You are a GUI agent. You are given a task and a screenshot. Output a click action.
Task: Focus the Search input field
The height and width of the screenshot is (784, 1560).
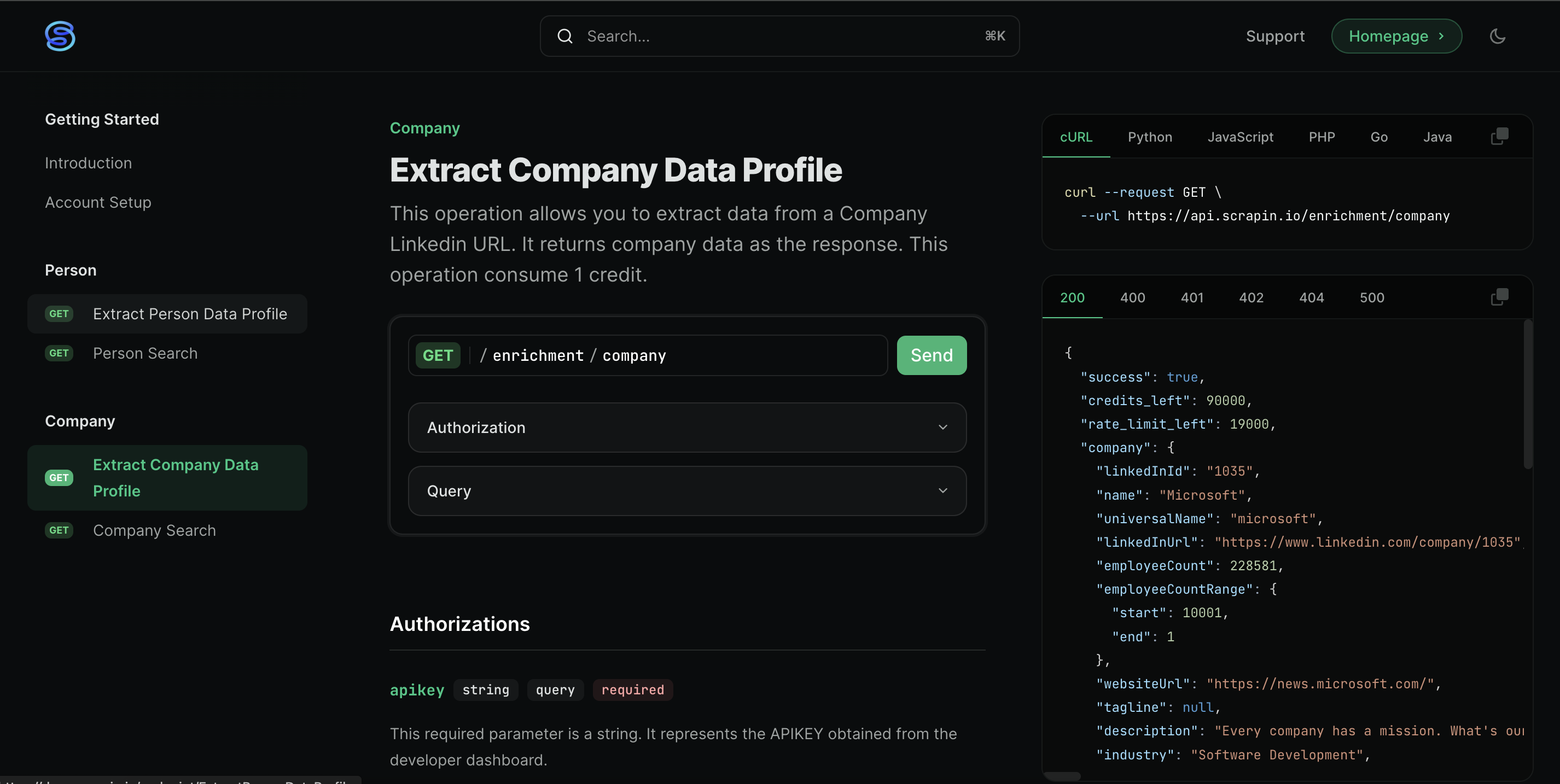point(779,36)
